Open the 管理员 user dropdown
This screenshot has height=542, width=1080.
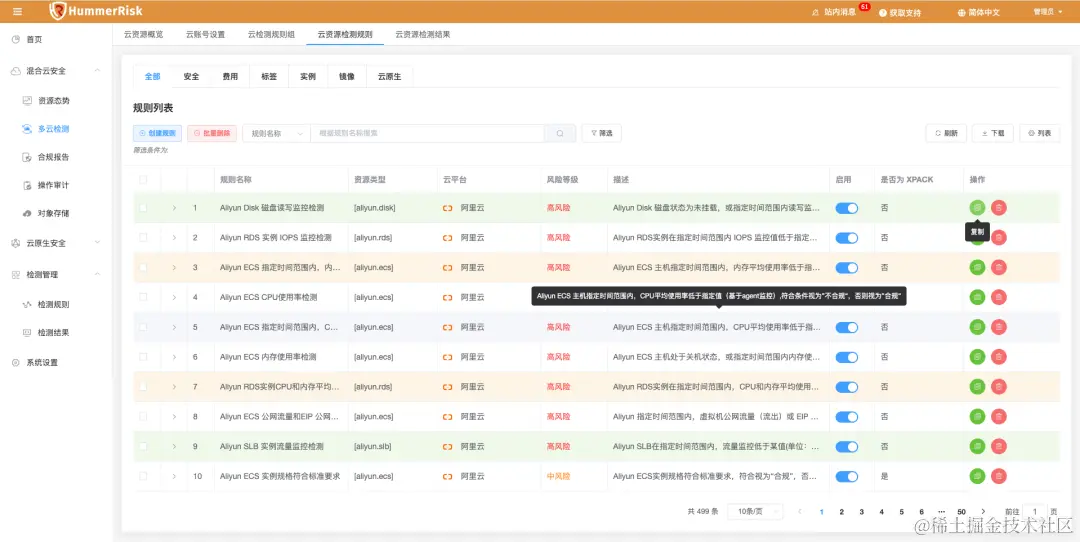click(1048, 12)
